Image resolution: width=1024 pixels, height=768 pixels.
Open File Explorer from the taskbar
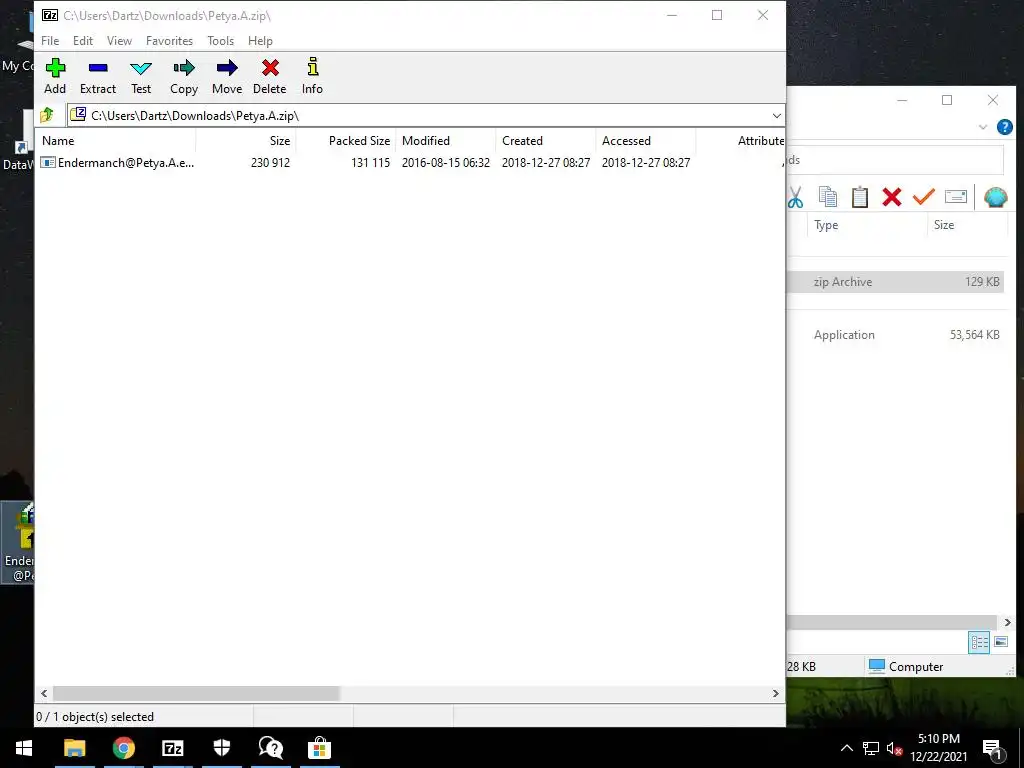tap(74, 748)
